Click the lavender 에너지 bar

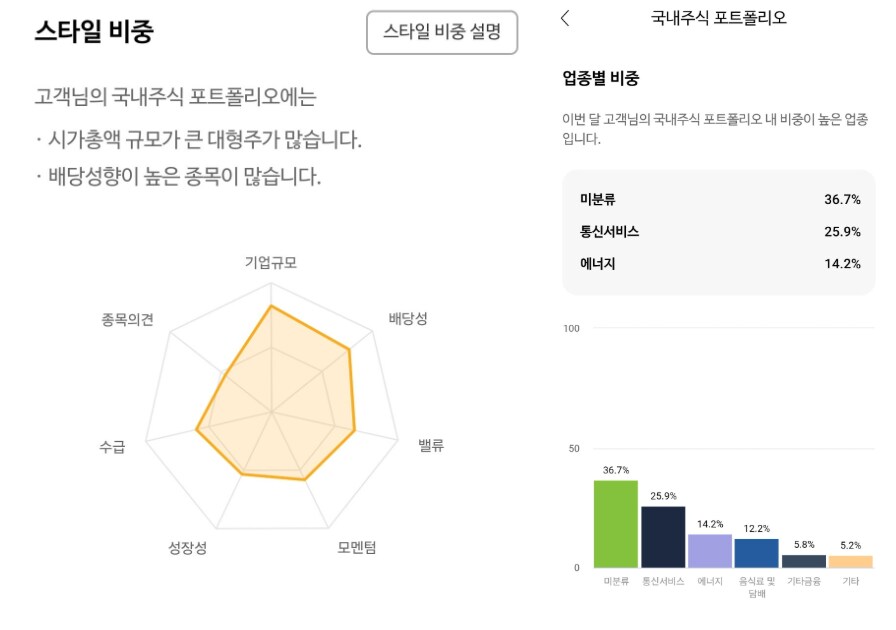click(710, 550)
